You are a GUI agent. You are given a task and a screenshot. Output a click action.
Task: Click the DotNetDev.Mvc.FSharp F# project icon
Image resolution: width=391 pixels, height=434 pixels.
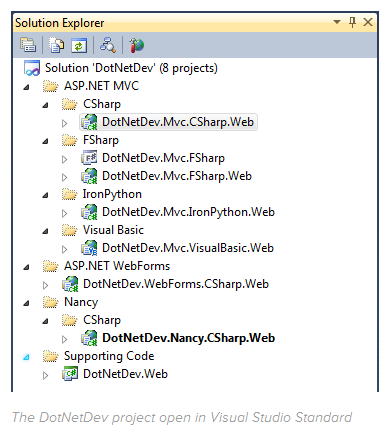tap(89, 158)
